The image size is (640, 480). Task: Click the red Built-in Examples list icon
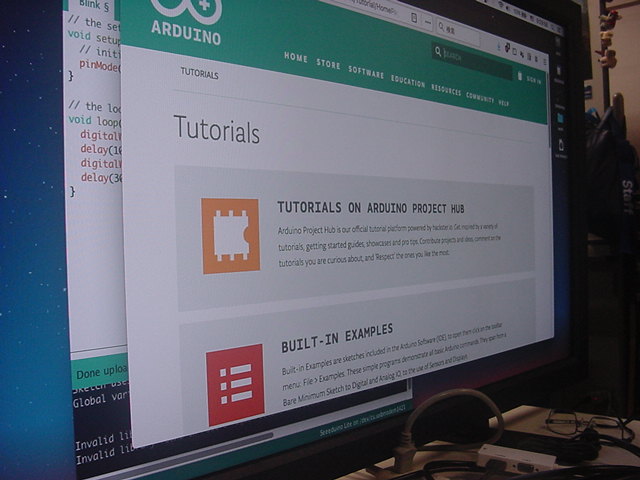[235, 385]
